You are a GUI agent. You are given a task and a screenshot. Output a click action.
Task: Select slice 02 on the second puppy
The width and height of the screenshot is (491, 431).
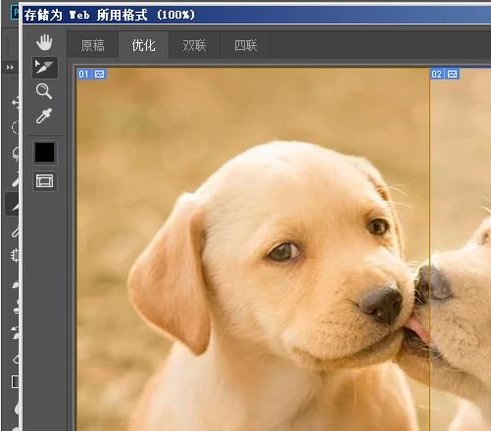click(461, 249)
